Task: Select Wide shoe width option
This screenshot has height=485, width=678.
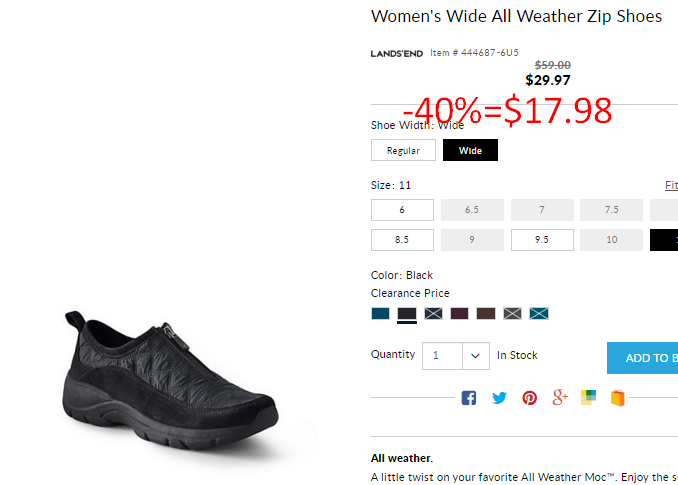Action: [470, 150]
